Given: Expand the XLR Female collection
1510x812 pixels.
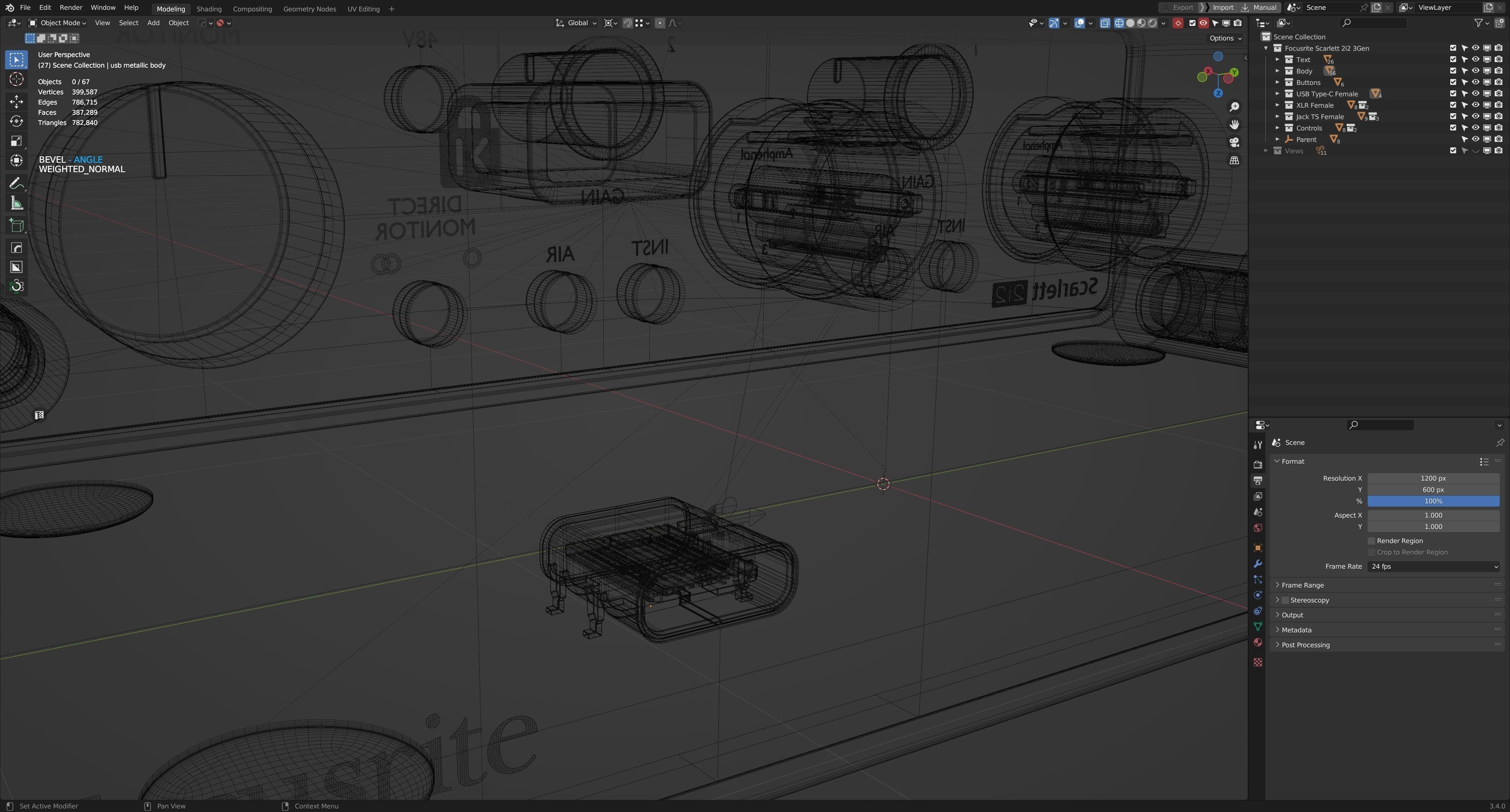Looking at the screenshot, I should (1278, 105).
